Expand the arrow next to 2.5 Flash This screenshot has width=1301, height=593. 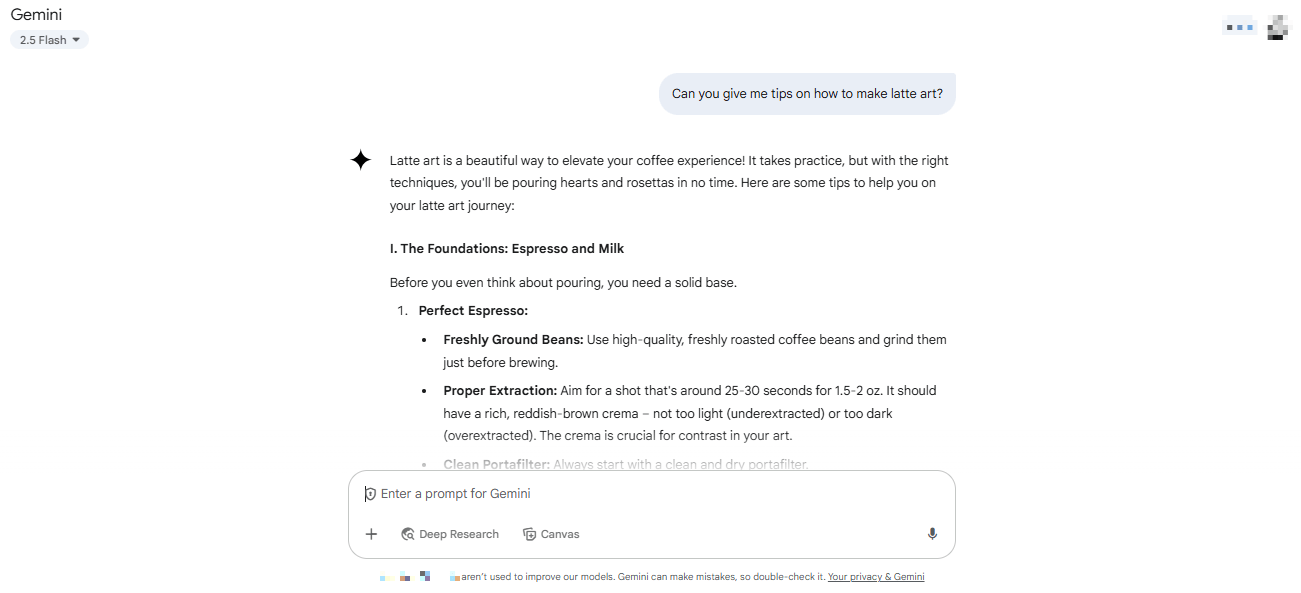pos(76,40)
